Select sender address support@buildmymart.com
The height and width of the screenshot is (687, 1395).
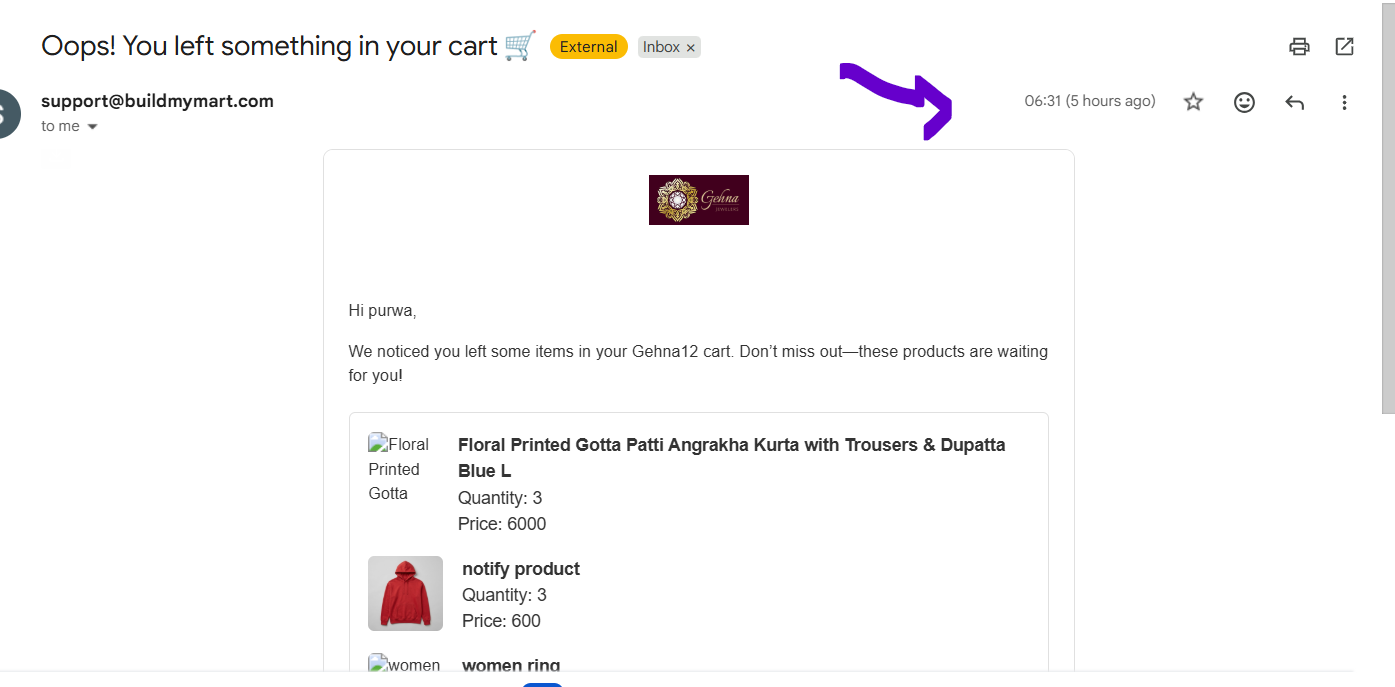157,101
